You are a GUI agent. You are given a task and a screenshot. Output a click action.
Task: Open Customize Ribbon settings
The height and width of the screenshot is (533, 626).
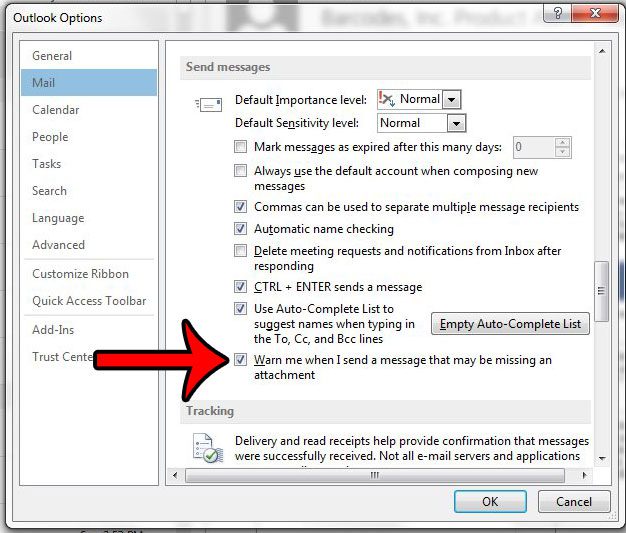[x=89, y=274]
